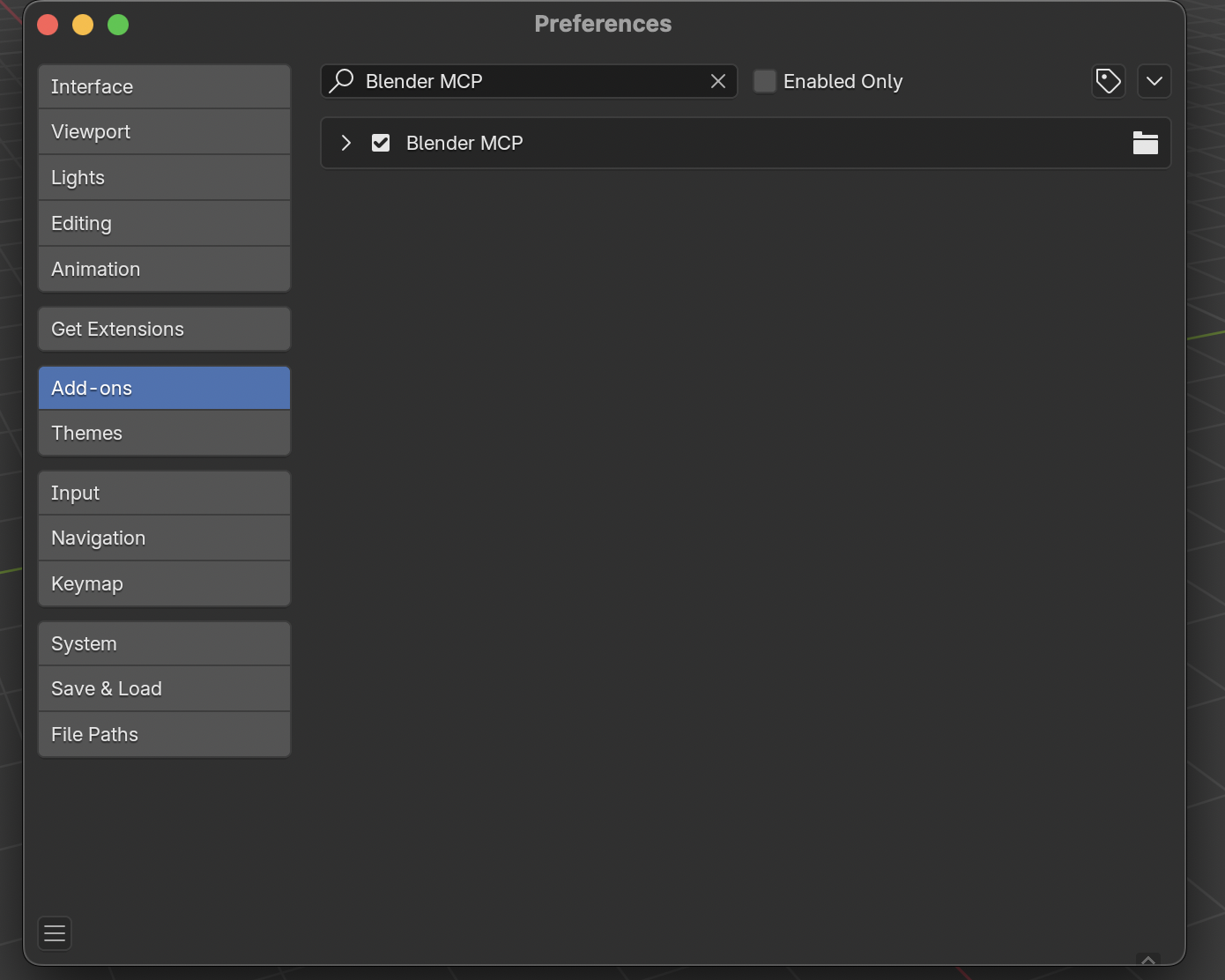Open the Lights preferences section

[164, 178]
